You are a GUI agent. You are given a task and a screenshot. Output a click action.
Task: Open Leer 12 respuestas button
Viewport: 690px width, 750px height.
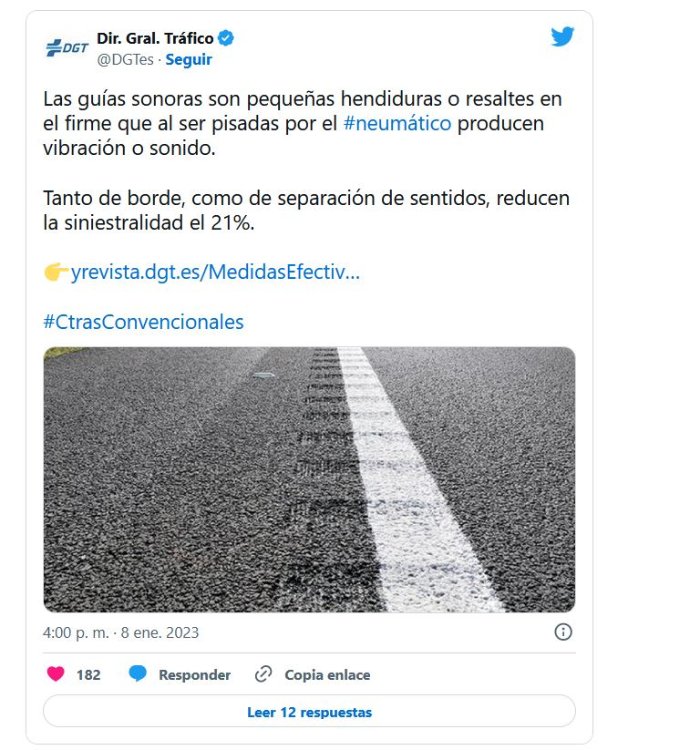[x=309, y=712]
